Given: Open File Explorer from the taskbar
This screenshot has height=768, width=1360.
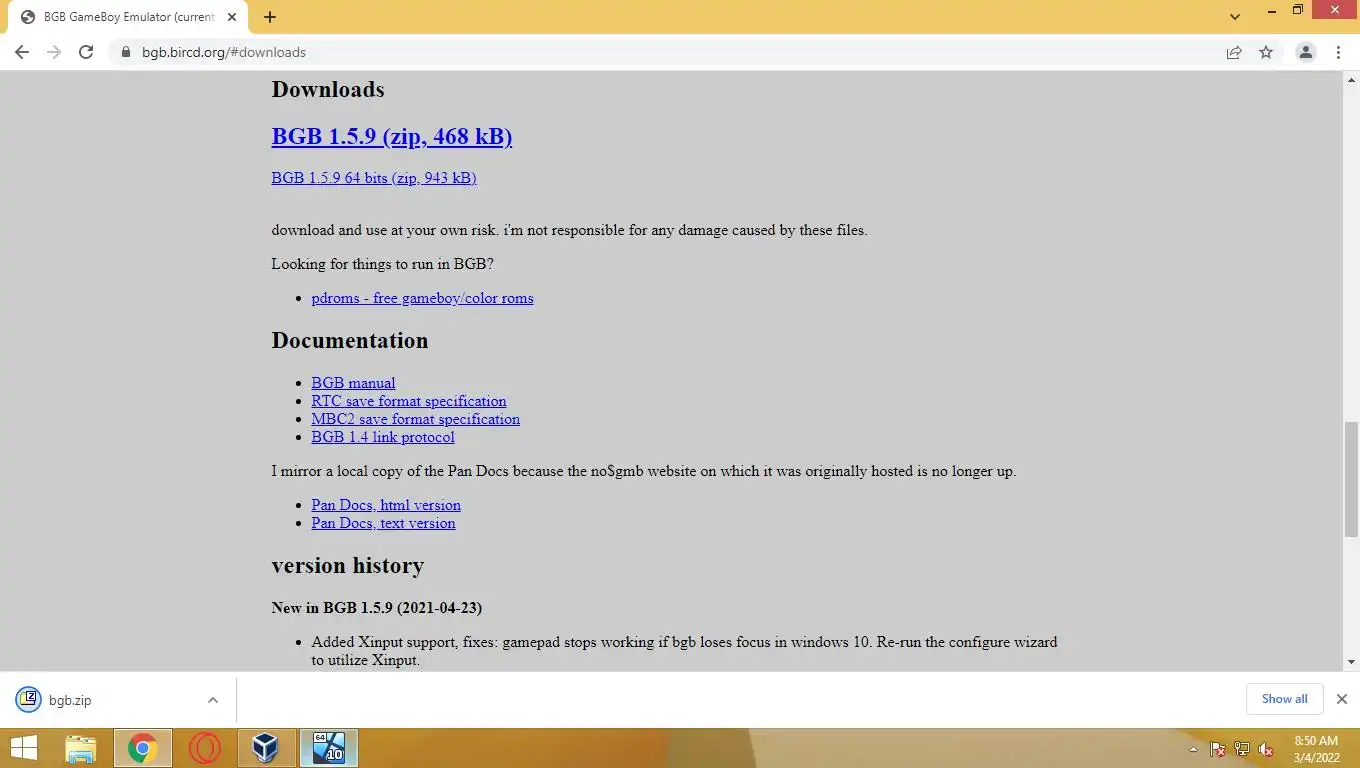Looking at the screenshot, I should pyautogui.click(x=80, y=748).
